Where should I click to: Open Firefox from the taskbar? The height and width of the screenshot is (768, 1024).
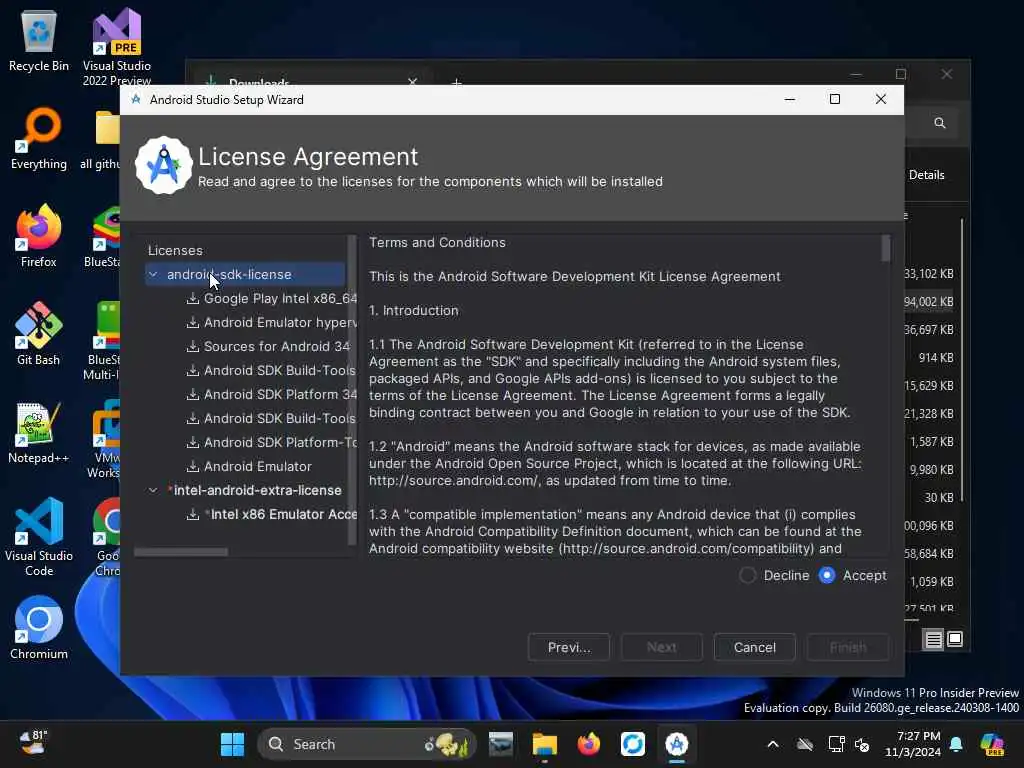click(588, 744)
